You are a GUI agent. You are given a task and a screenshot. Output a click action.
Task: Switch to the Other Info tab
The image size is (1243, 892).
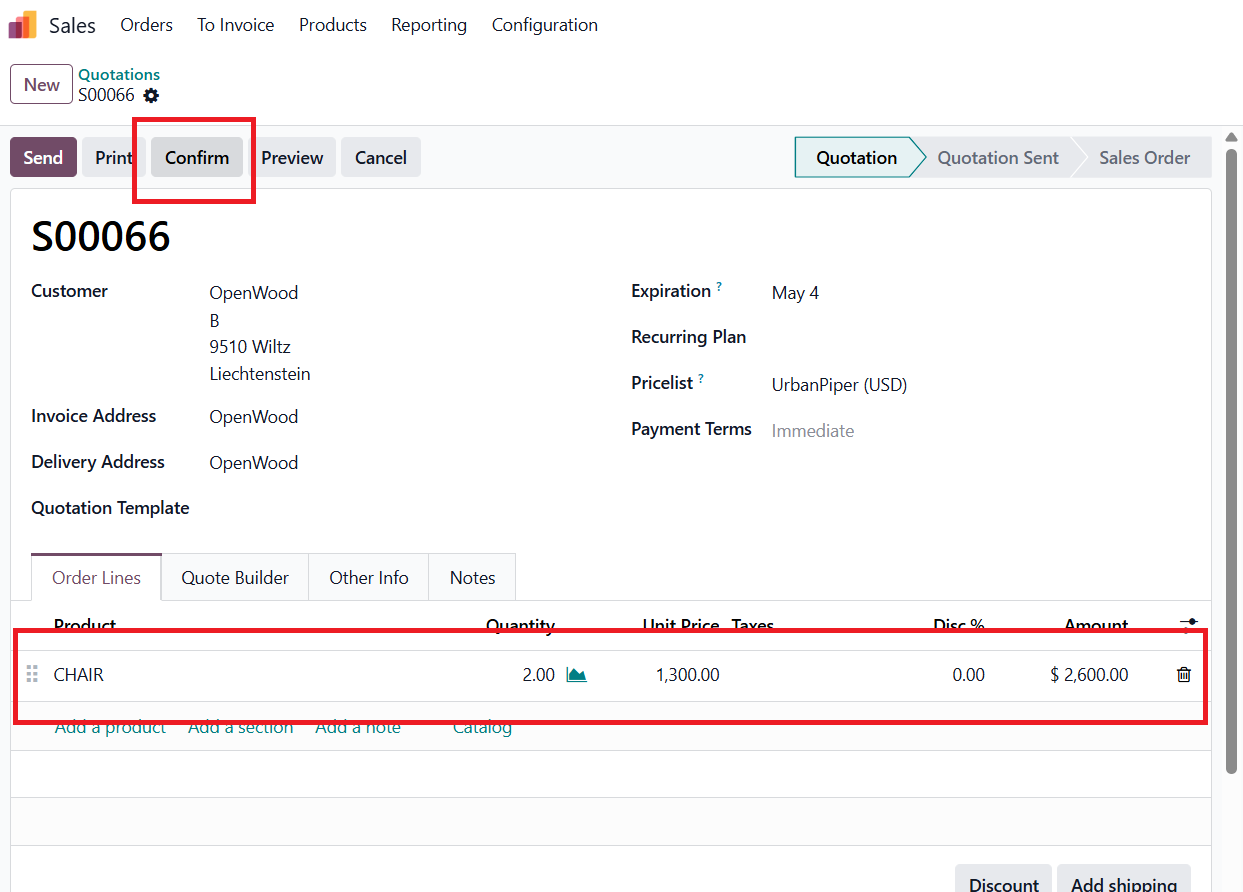click(x=368, y=578)
